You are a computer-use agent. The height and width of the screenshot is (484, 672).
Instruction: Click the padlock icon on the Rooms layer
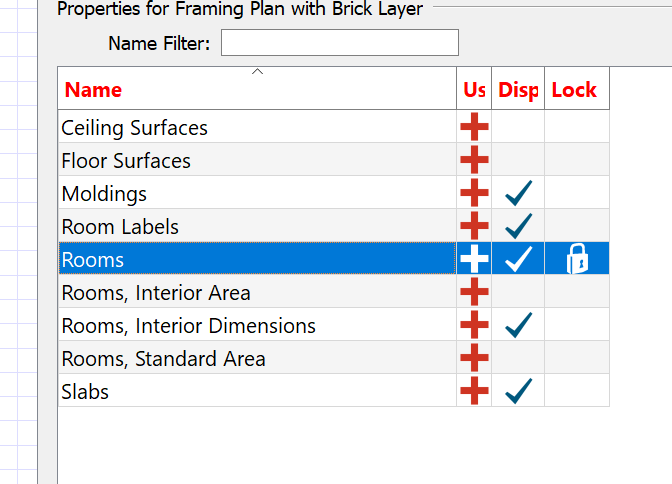pyautogui.click(x=577, y=259)
